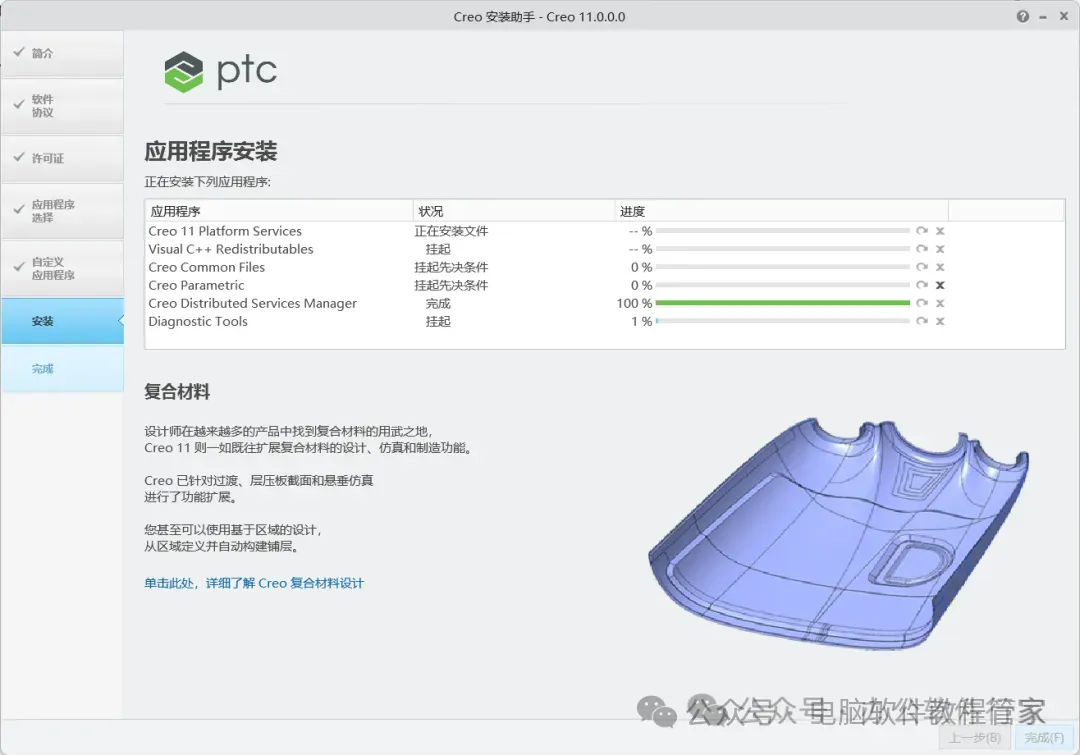Viewport: 1080px width, 755px height.
Task: Select the Creo Common Files row
Action: [x=605, y=267]
